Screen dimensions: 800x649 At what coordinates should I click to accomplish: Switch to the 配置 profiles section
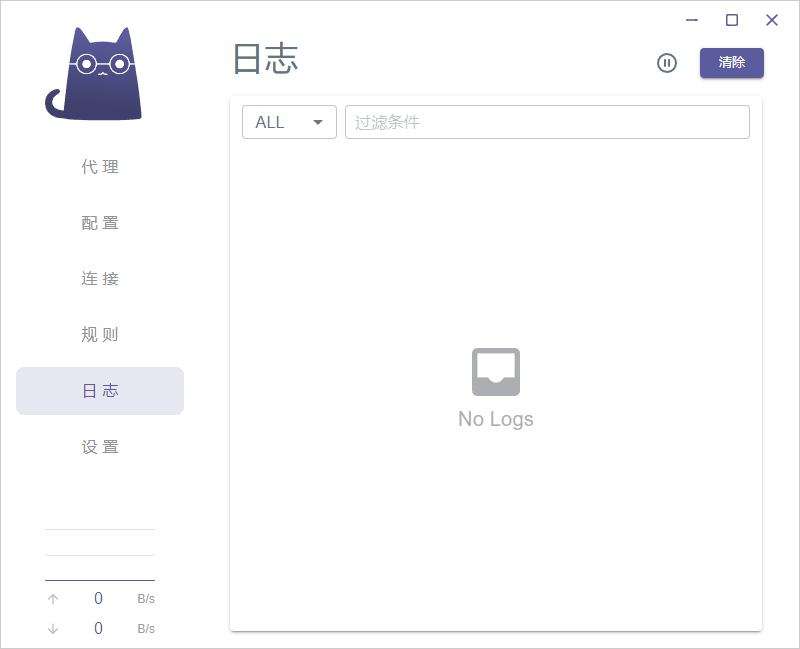point(99,223)
